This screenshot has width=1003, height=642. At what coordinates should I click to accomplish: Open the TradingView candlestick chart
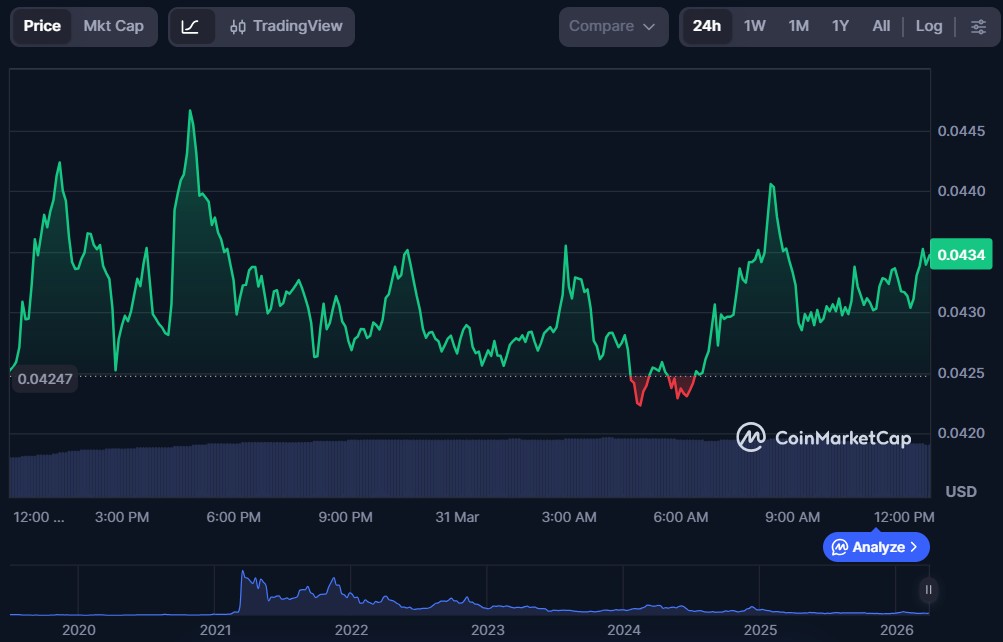pos(285,27)
